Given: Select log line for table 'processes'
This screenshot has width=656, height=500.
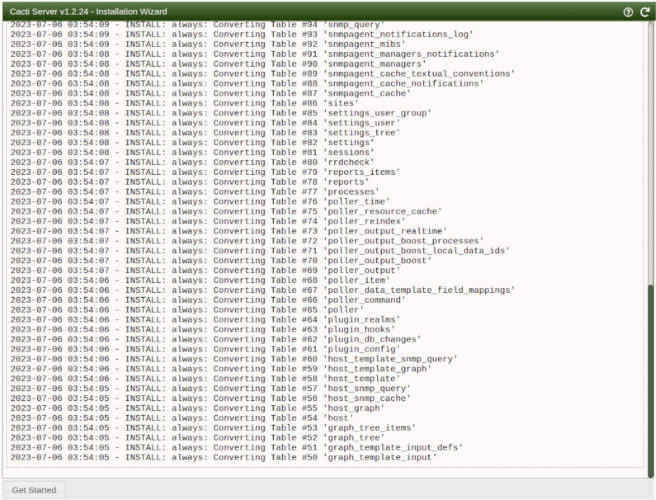Looking at the screenshot, I should [195, 192].
